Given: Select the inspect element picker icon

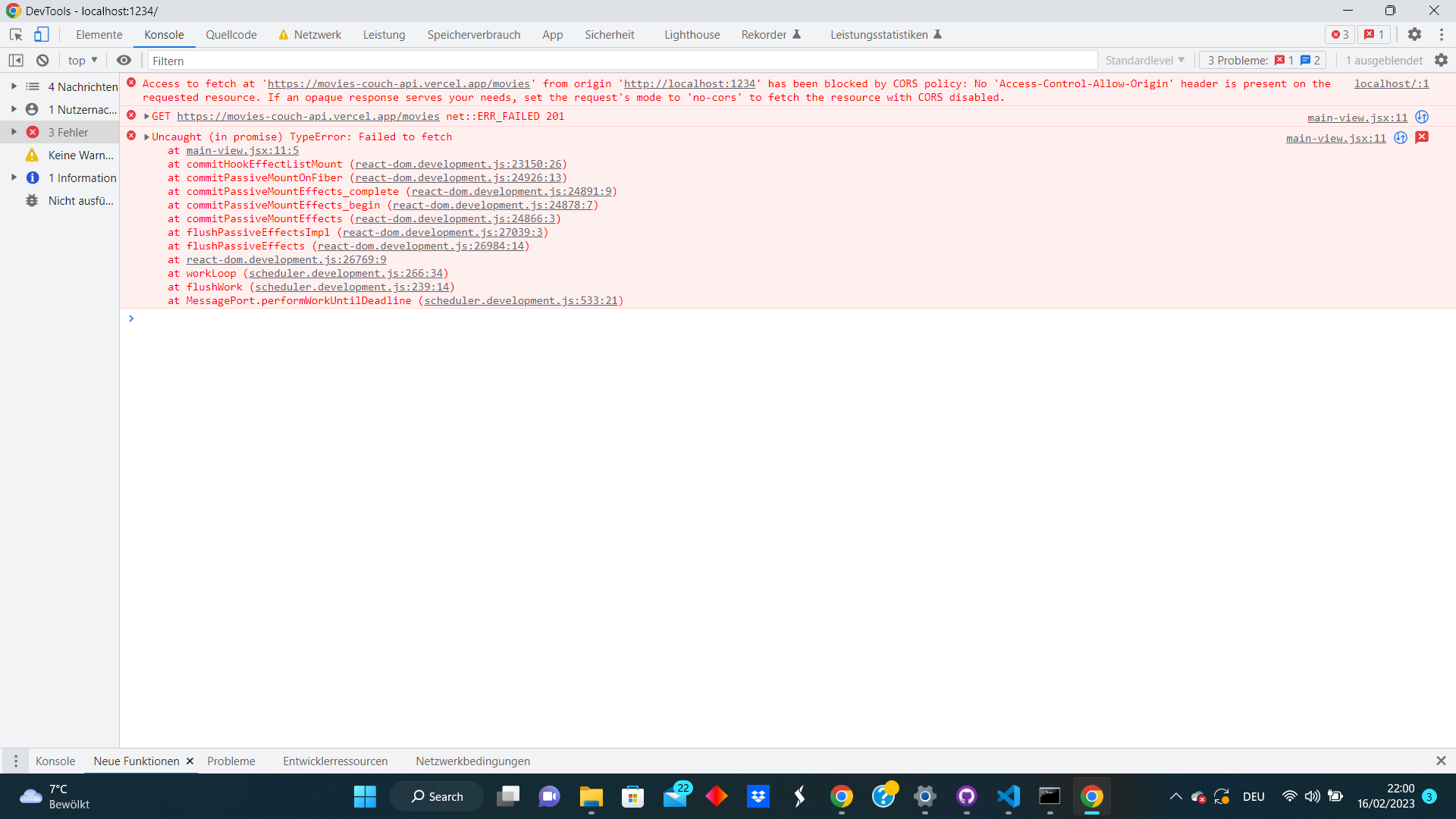Looking at the screenshot, I should [x=16, y=35].
